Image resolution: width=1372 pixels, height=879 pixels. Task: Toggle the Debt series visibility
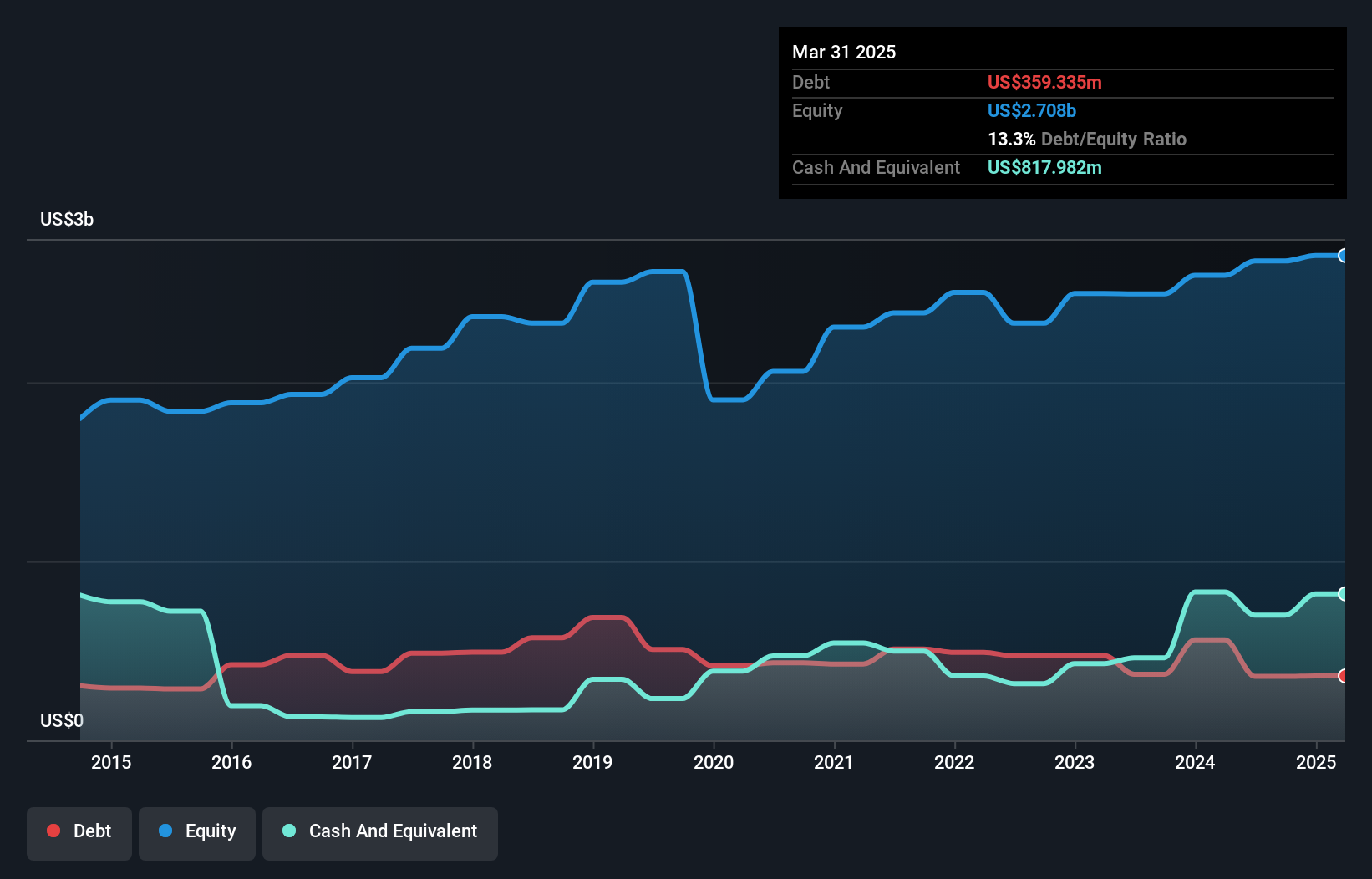[79, 831]
